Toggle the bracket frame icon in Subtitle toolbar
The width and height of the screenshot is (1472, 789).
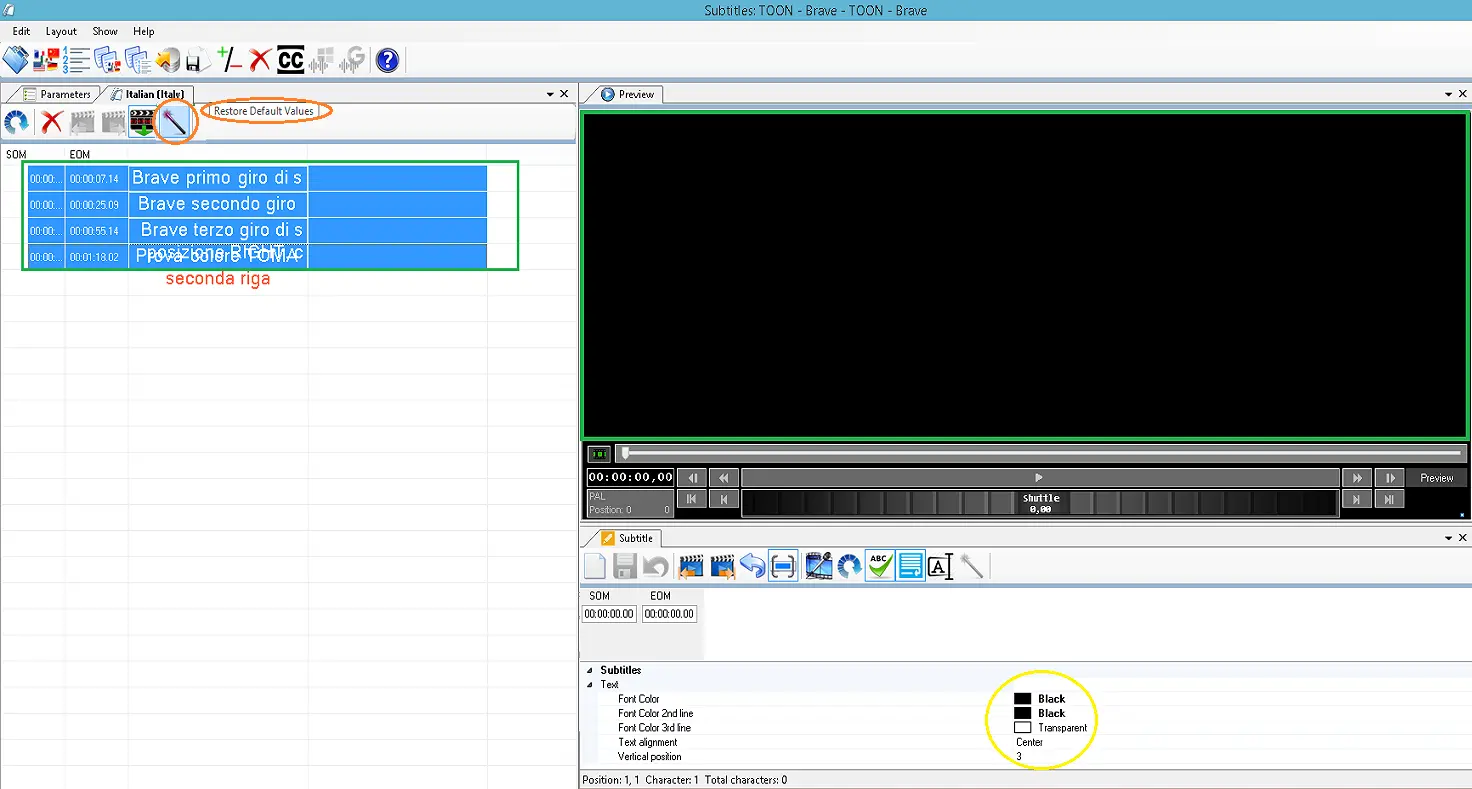[x=783, y=566]
